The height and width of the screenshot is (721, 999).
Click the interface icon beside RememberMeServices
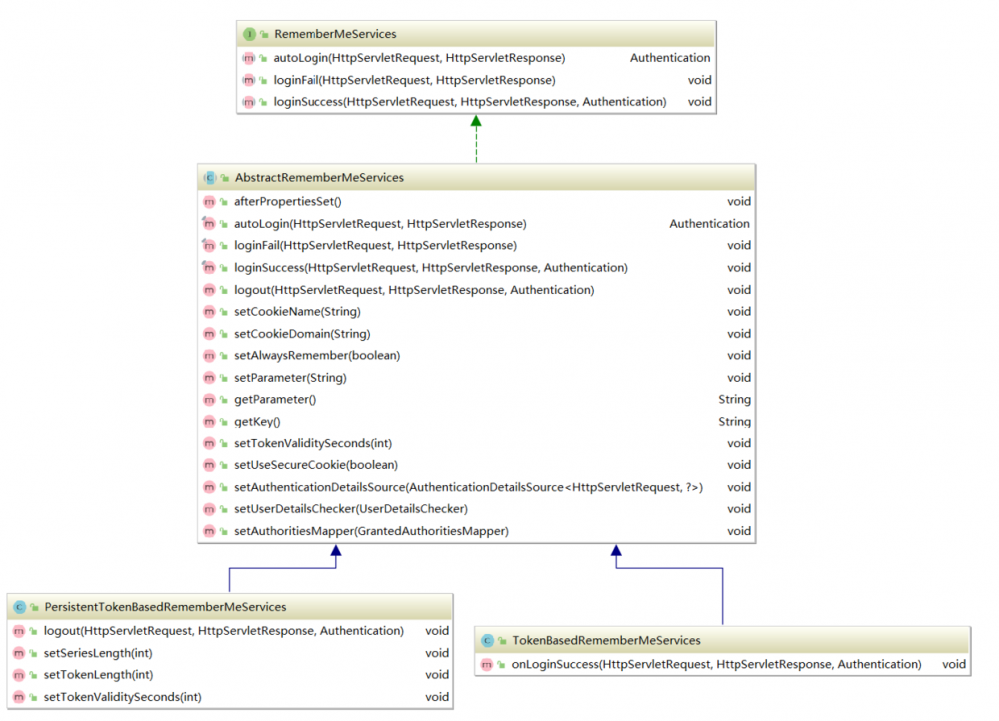(250, 33)
